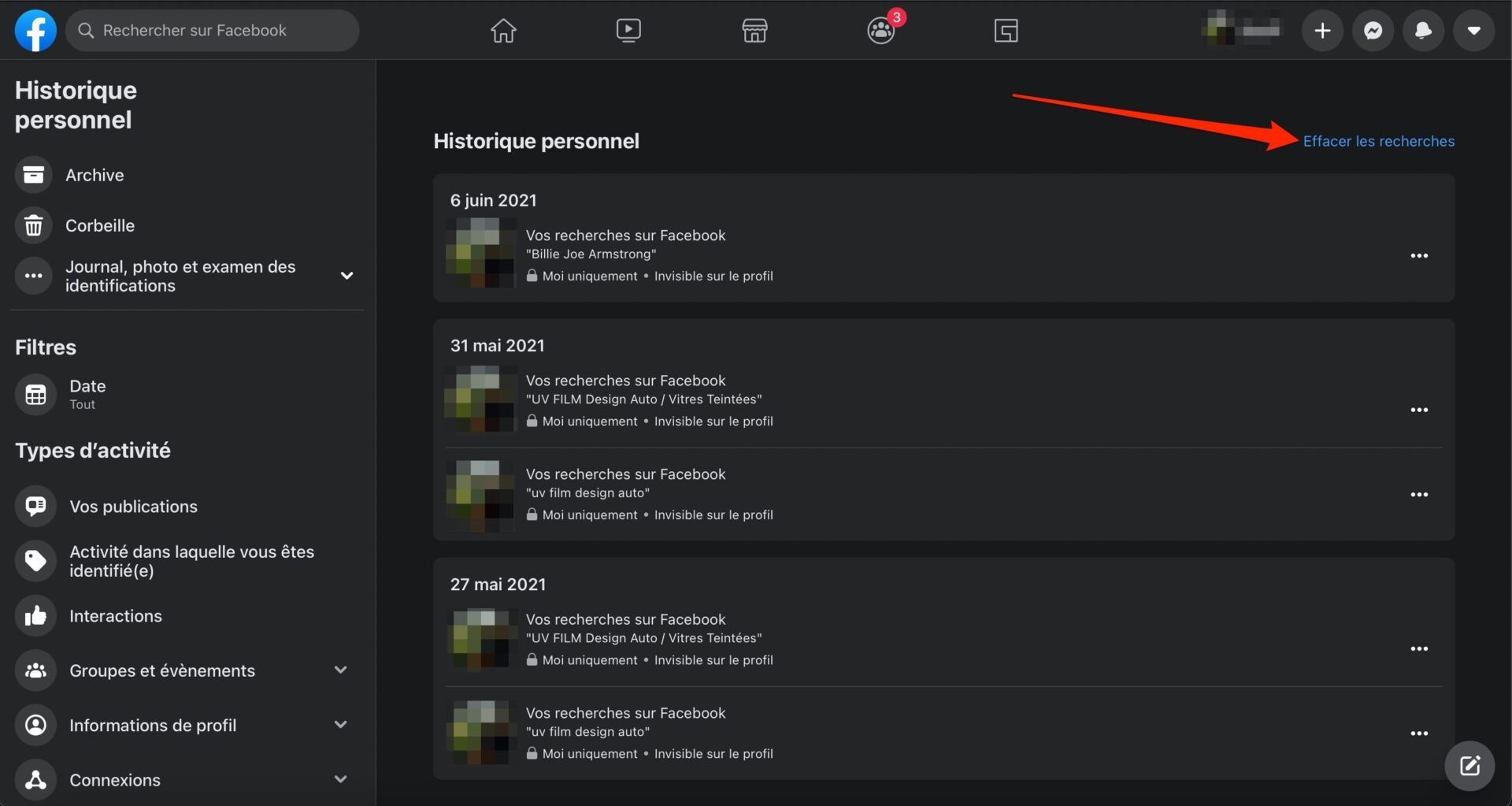
Task: Open options for 31 mai UV FILM Design Auto entry
Action: [x=1419, y=410]
